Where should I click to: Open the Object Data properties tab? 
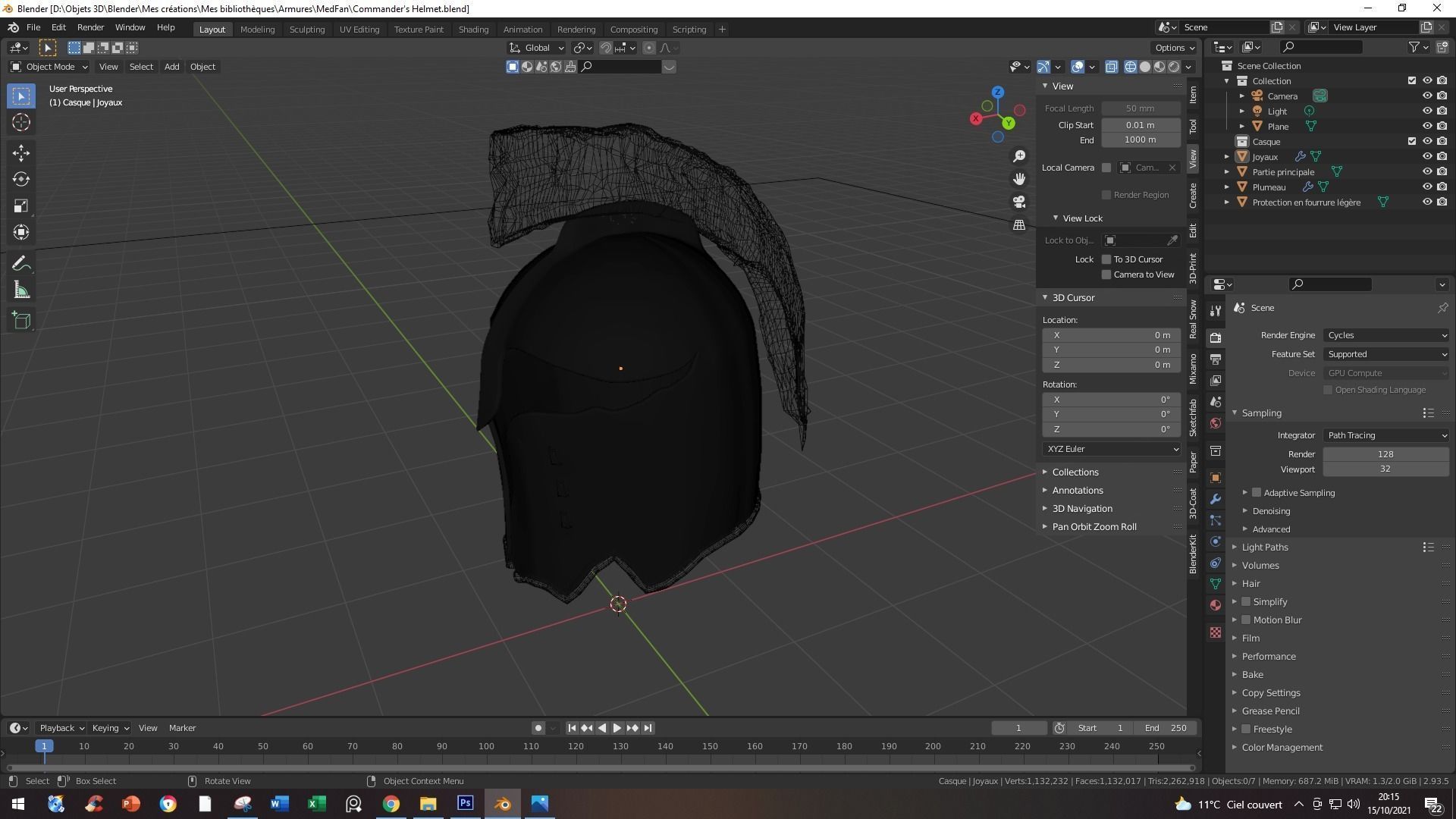click(x=1216, y=584)
